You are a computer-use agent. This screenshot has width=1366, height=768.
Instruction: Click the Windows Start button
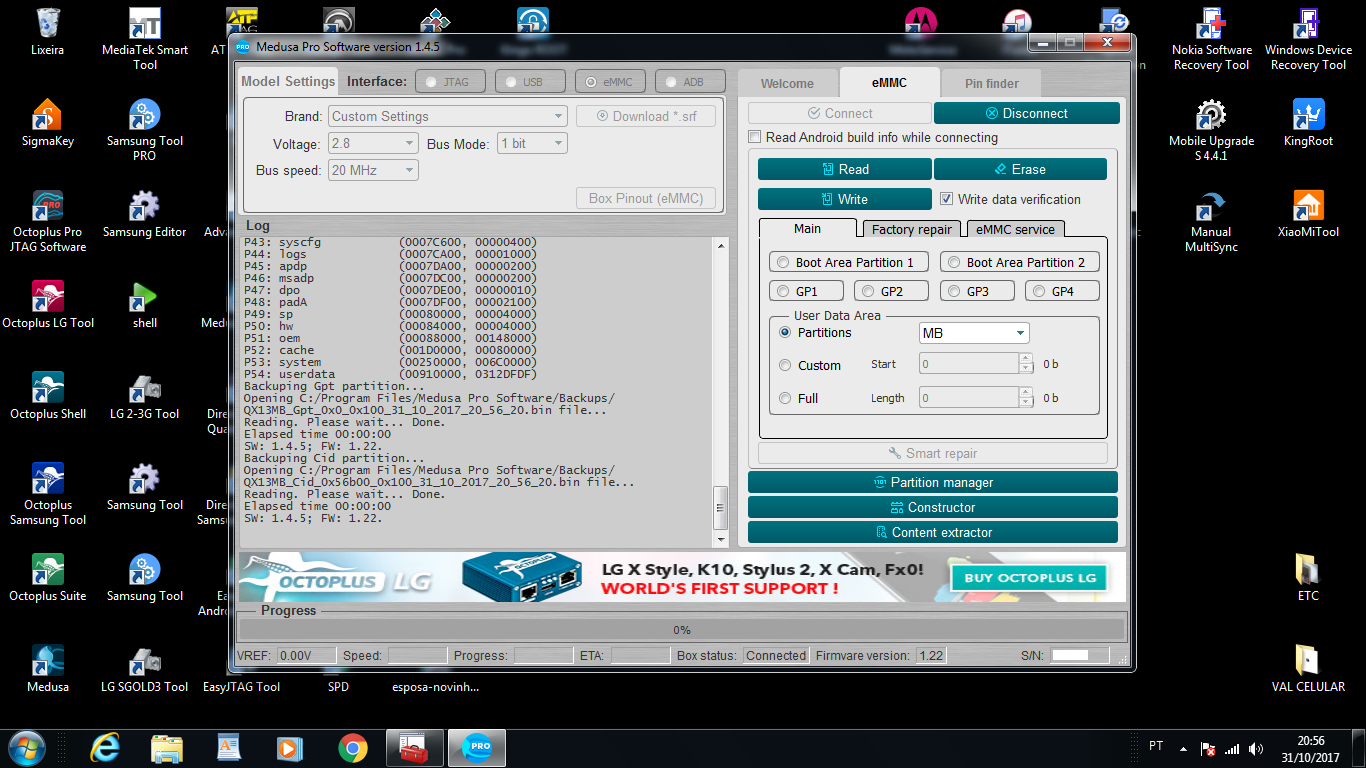[x=26, y=747]
